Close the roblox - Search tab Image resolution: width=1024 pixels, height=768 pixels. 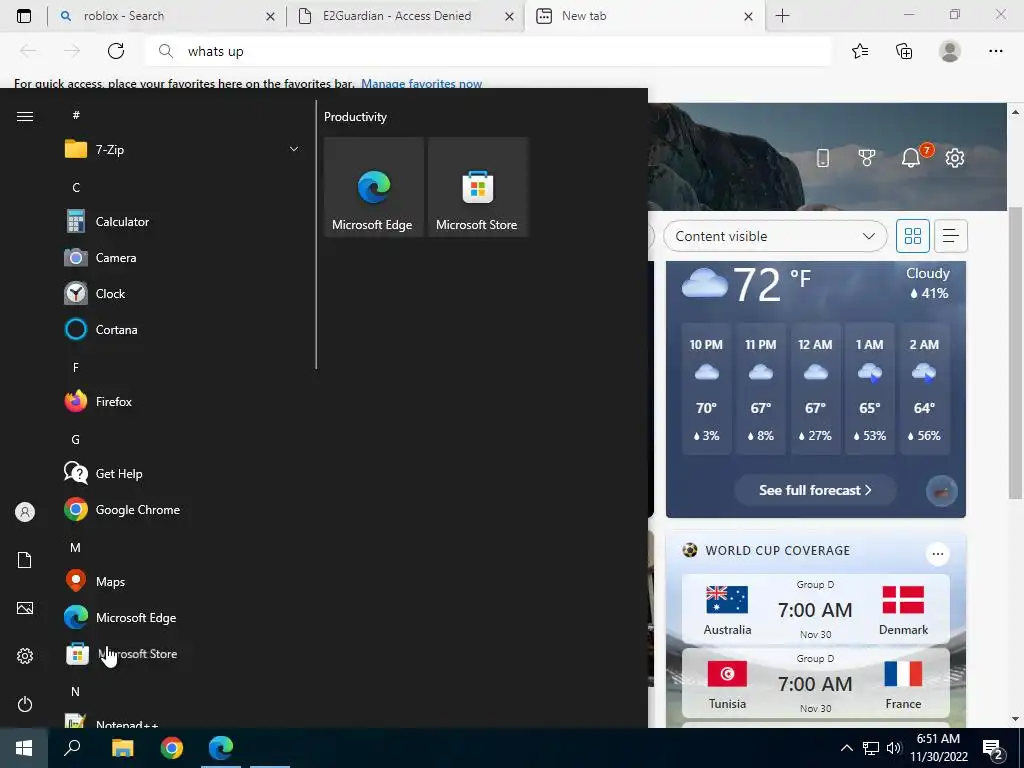click(270, 16)
